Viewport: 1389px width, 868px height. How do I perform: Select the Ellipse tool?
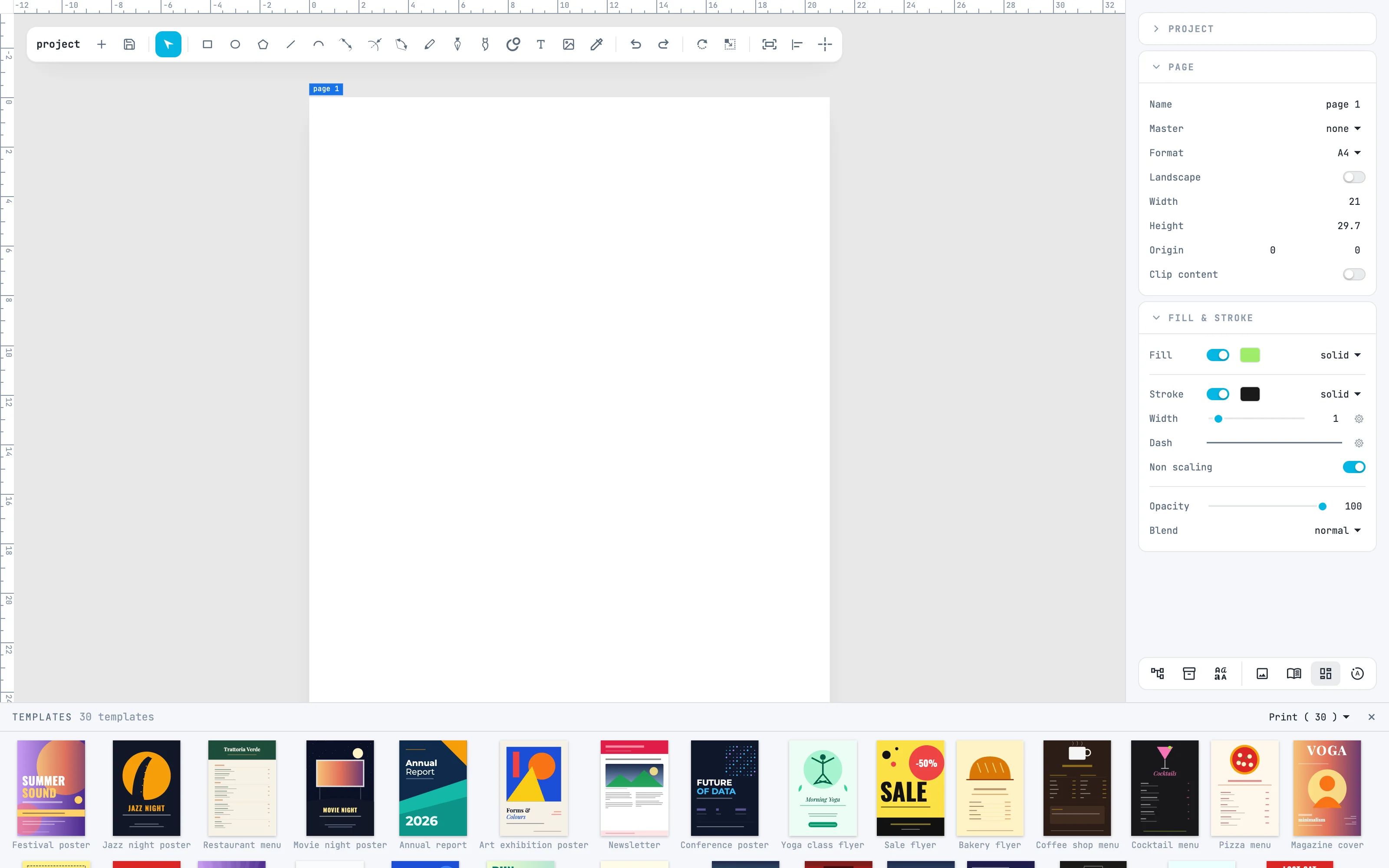coord(235,44)
